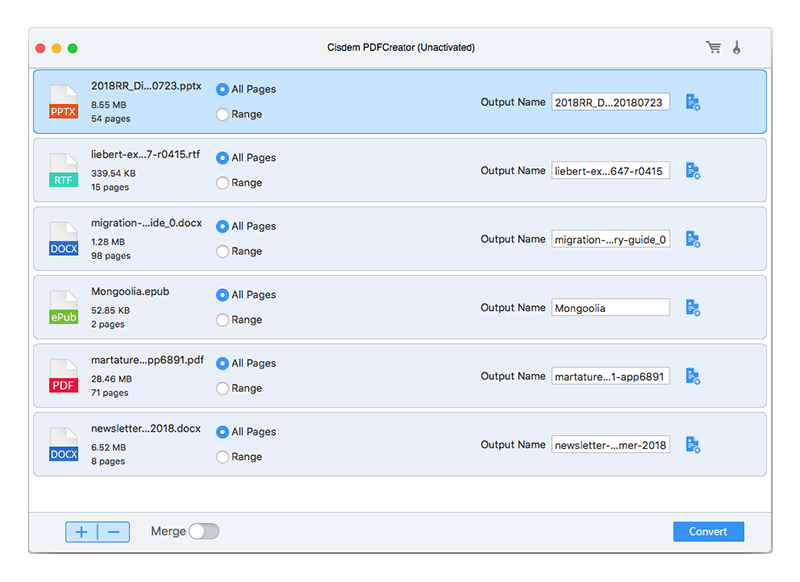800x582 pixels.
Task: Click the DOCX icon for migration file
Action: (x=64, y=239)
